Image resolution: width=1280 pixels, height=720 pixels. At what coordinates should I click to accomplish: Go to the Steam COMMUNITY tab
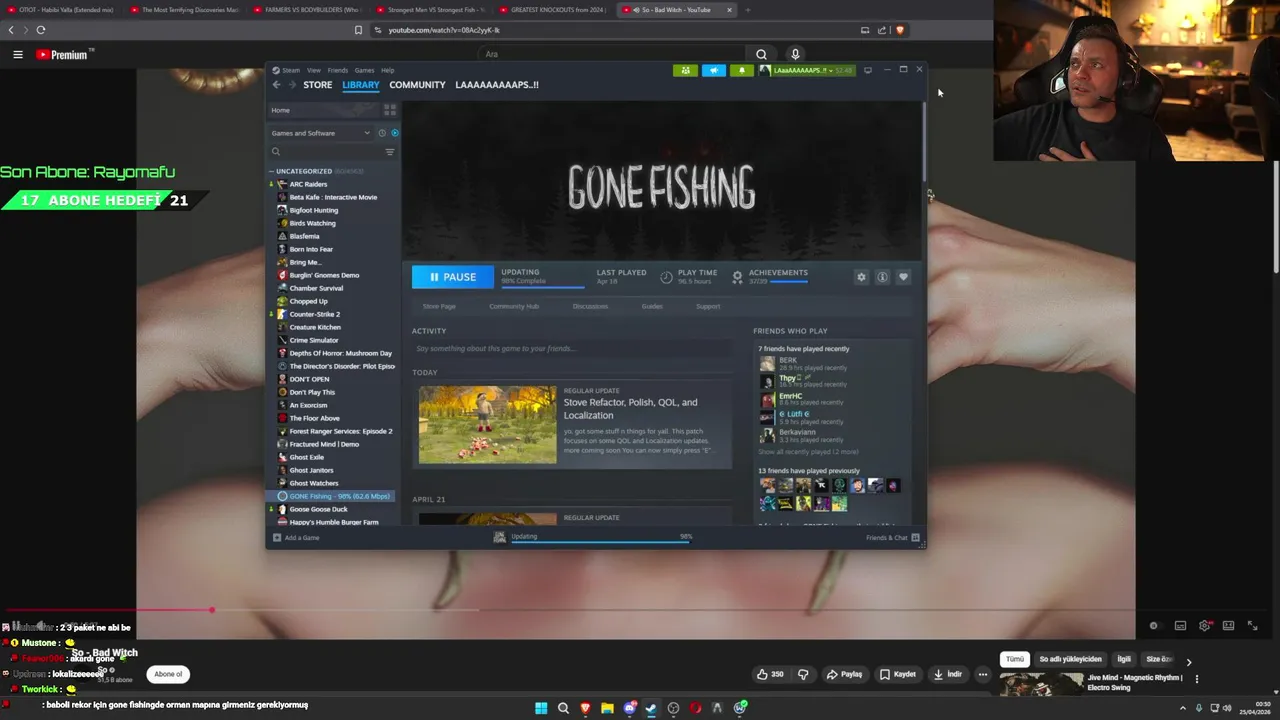[x=417, y=85]
